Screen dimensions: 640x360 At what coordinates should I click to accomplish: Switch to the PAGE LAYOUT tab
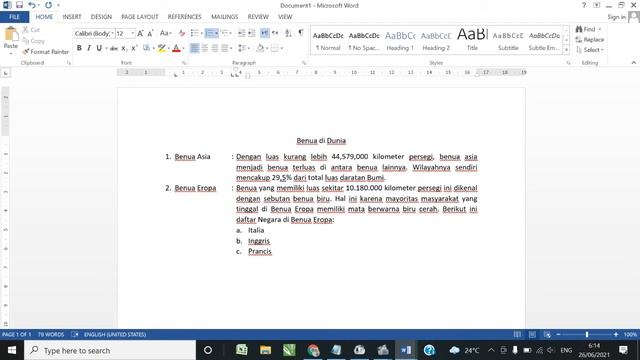[140, 17]
